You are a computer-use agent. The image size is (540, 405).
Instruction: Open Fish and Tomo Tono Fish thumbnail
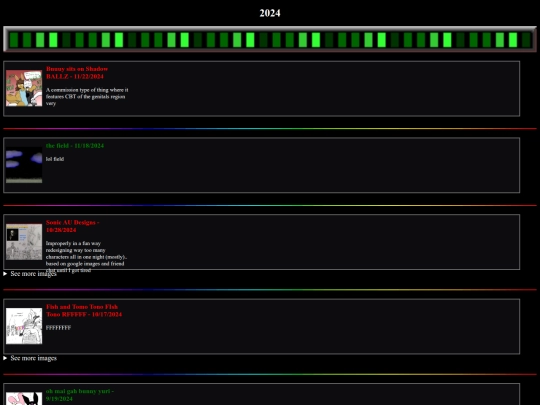tap(24, 326)
